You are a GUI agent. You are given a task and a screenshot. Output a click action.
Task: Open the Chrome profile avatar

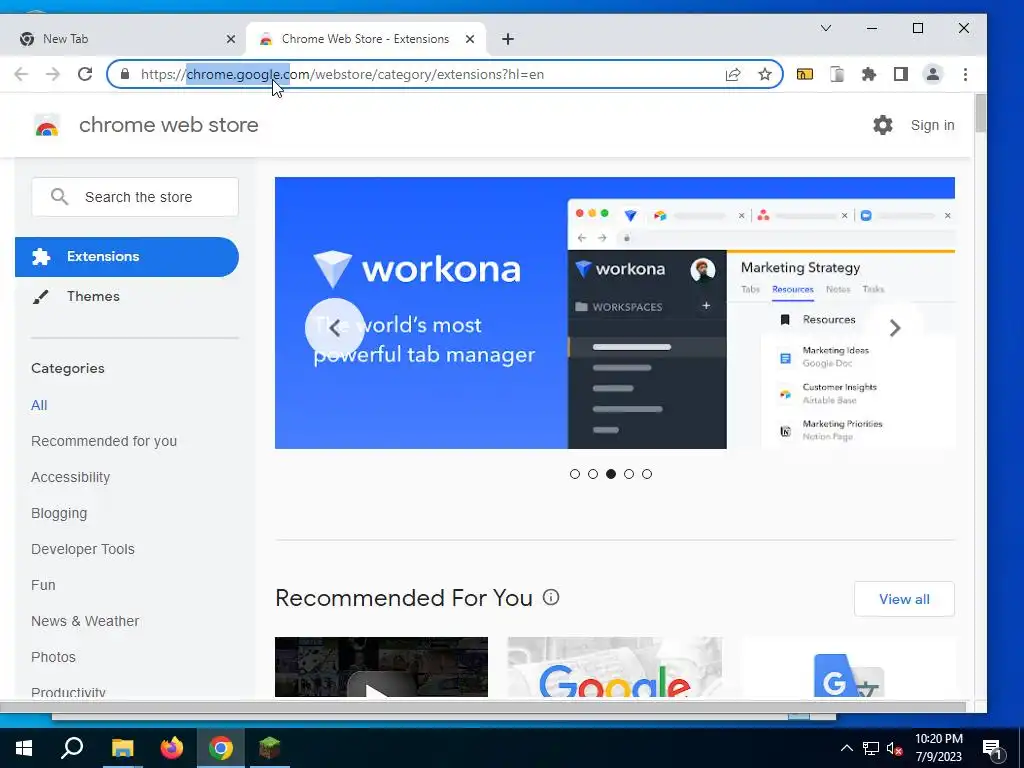point(933,74)
